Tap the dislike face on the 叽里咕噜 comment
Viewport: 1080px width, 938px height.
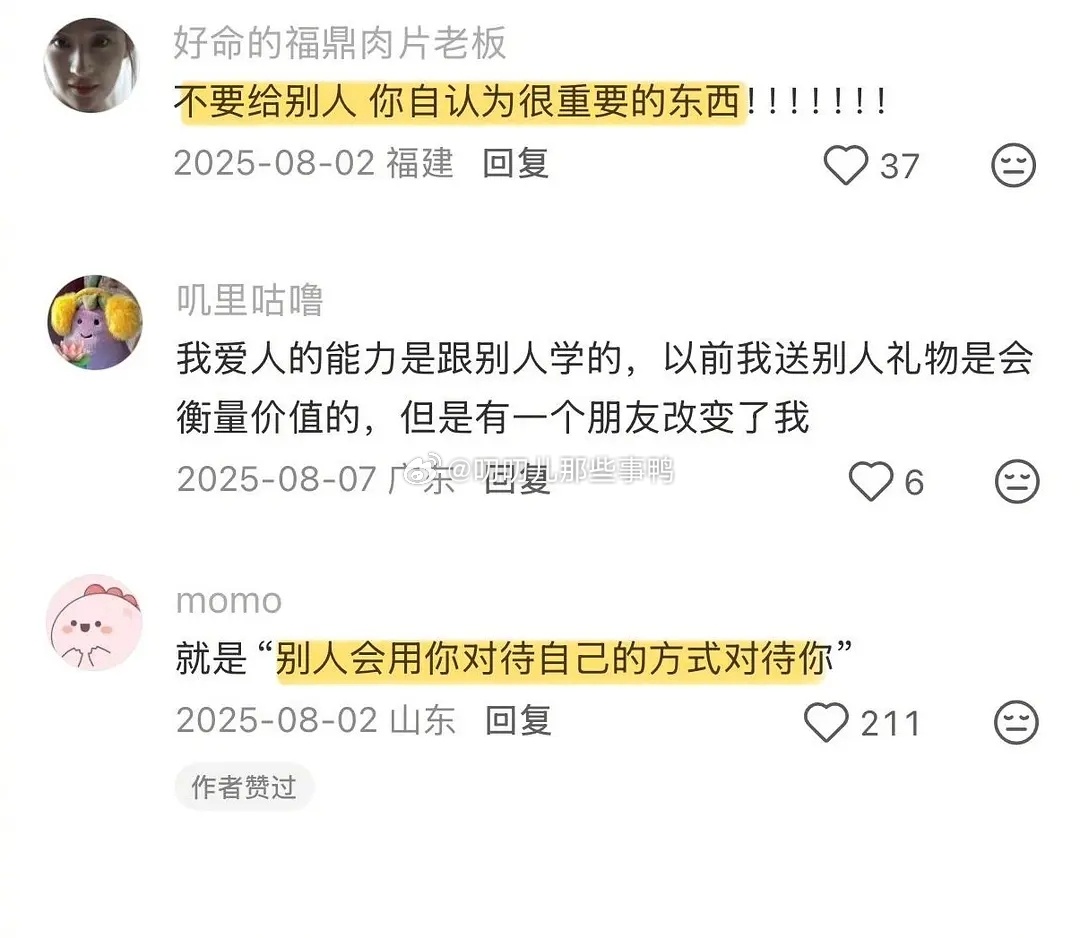coord(1017,481)
